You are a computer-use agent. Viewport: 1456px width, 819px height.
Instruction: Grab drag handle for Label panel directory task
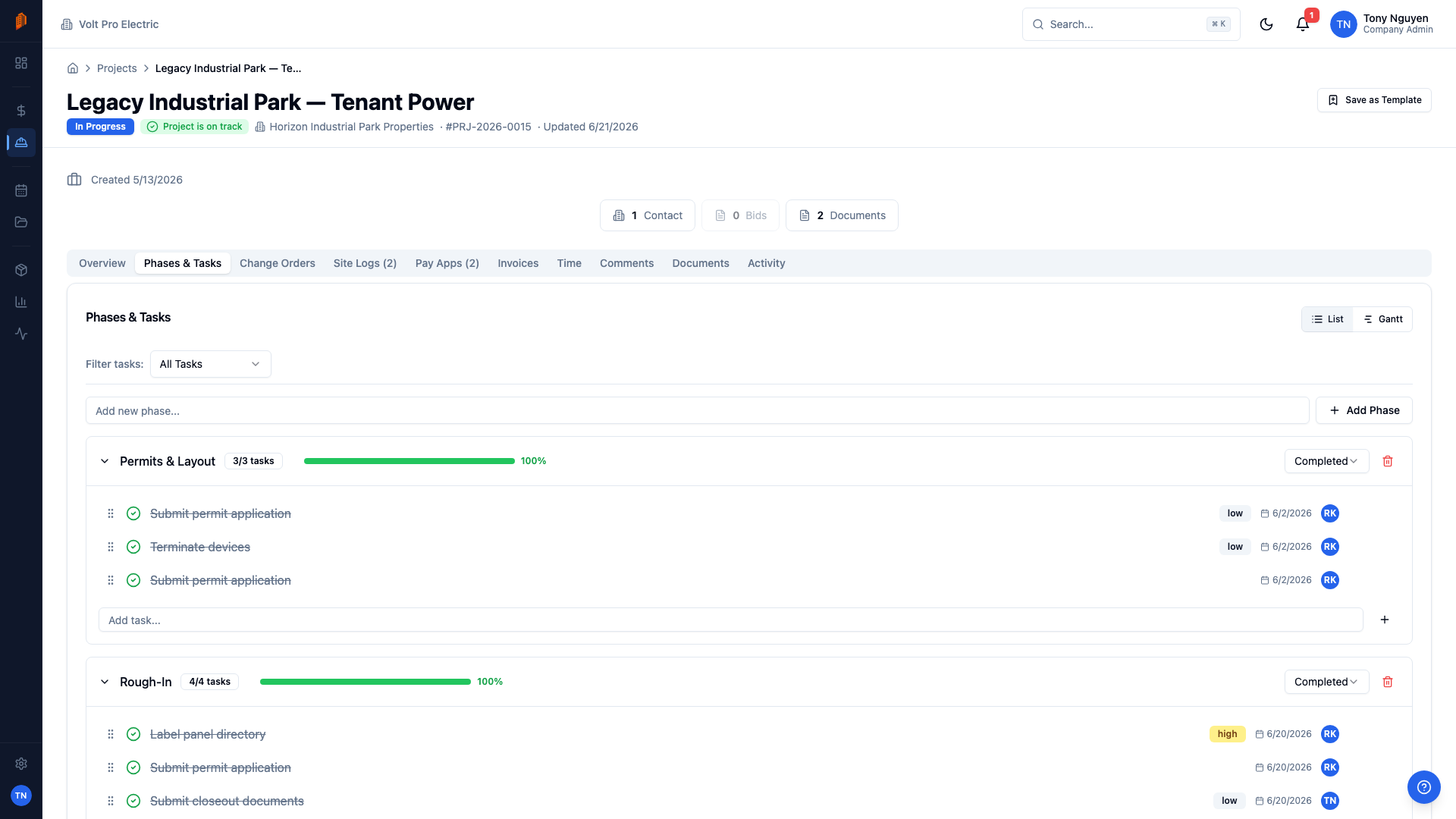point(111,734)
